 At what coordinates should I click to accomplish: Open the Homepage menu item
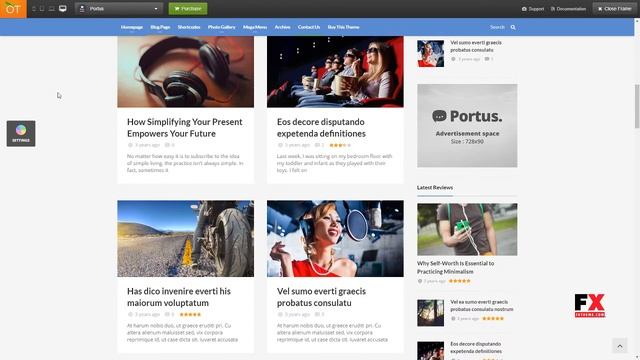[x=132, y=27]
